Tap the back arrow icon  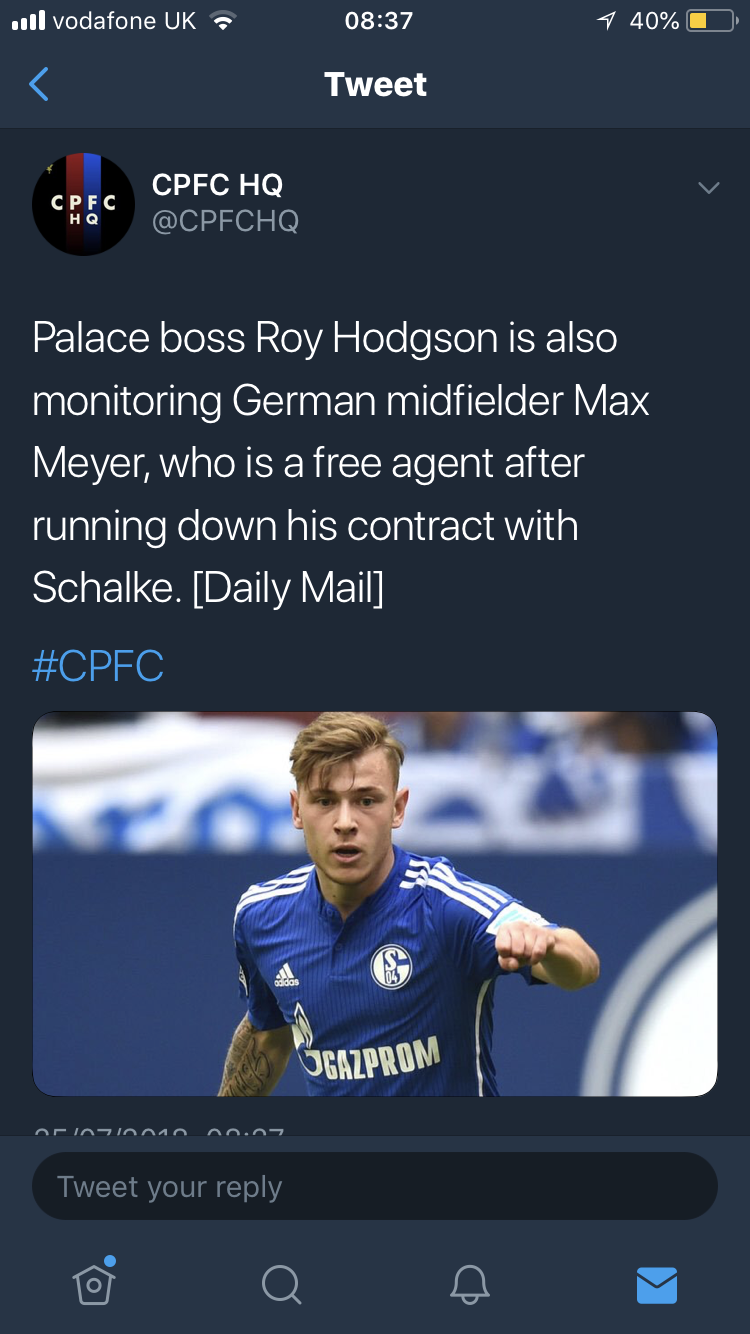click(x=39, y=85)
